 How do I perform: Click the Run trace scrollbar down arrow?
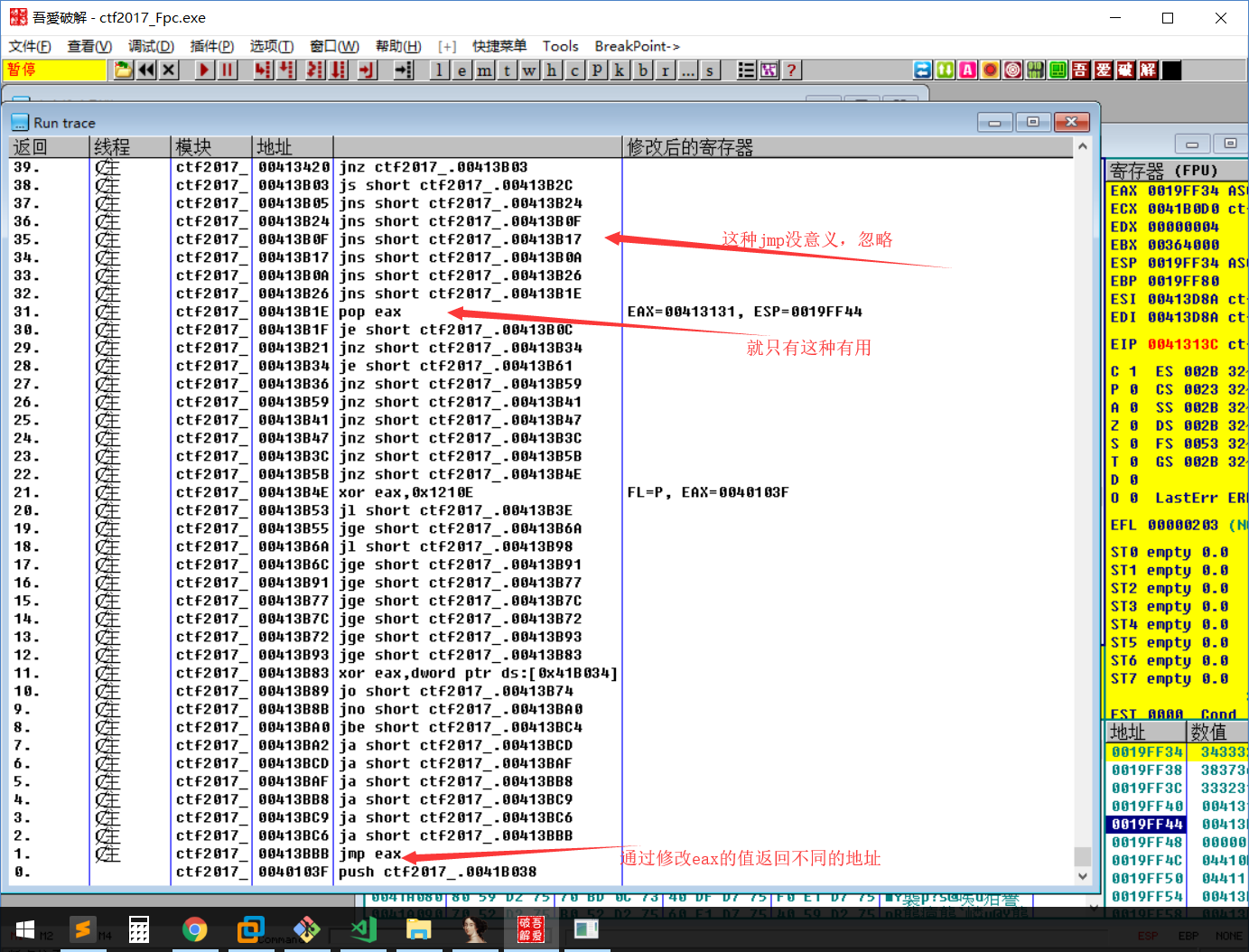coord(1082,876)
